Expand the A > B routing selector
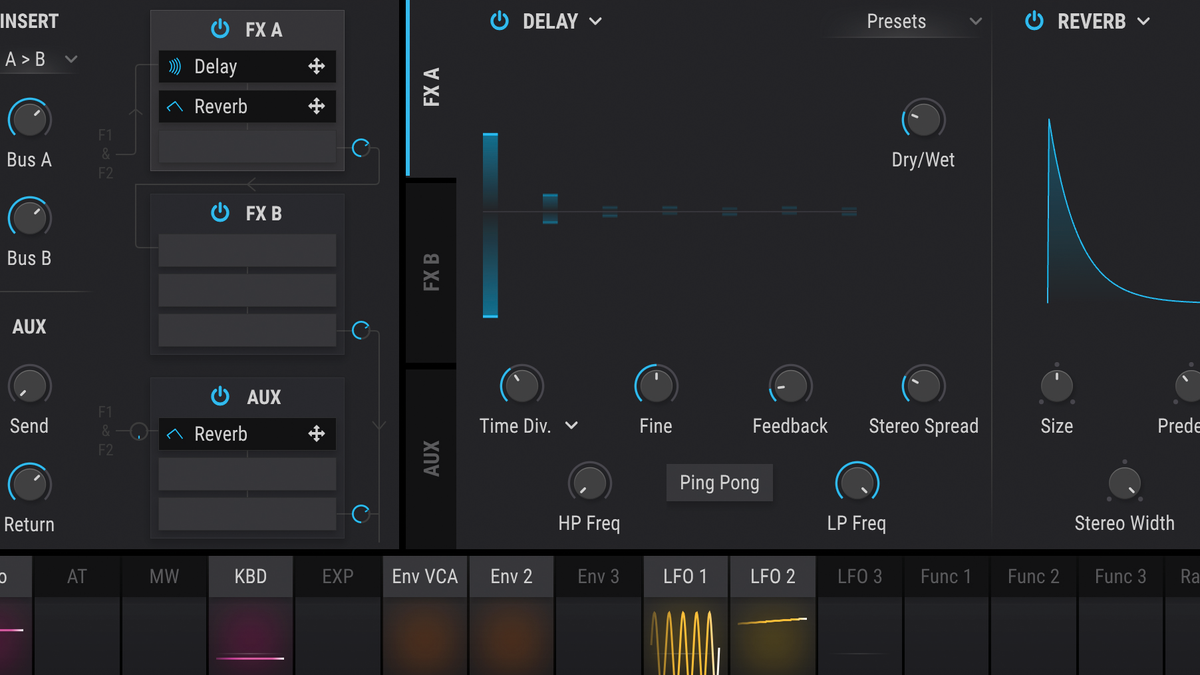The image size is (1200, 675). 40,58
